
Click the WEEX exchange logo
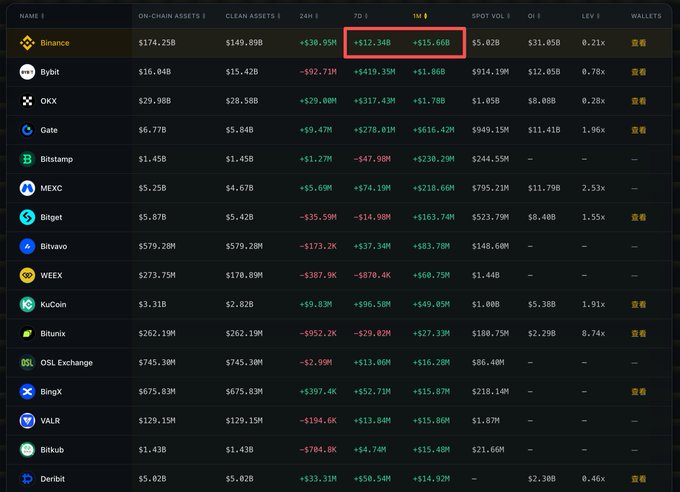coord(27,275)
